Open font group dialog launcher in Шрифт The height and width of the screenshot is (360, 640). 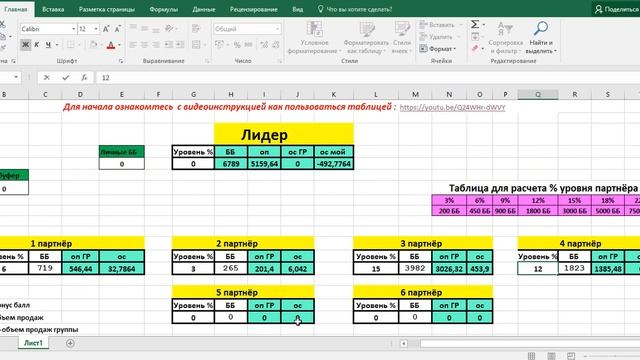121,61
